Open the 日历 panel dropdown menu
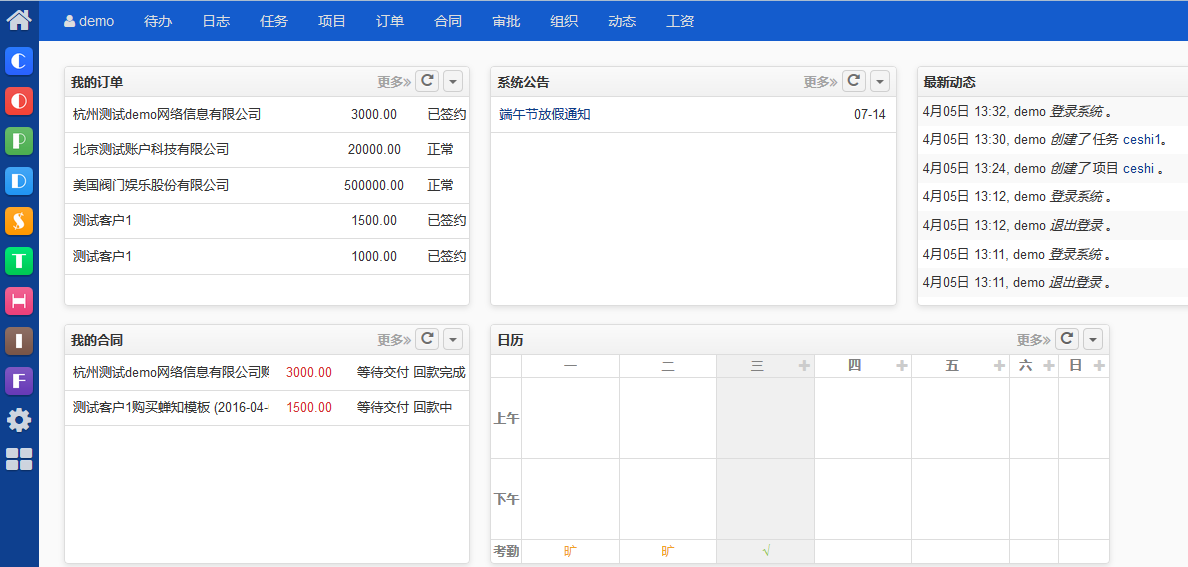This screenshot has width=1188, height=567. (x=1093, y=340)
